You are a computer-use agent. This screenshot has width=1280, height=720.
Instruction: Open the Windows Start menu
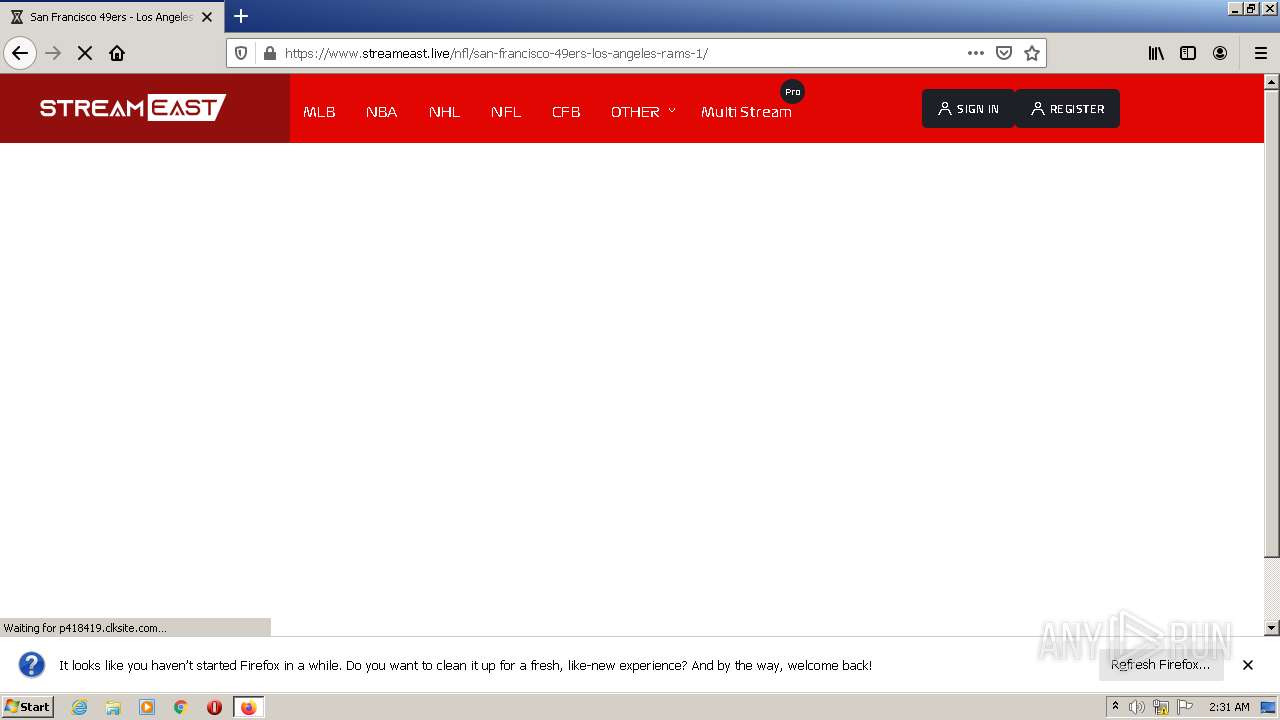pyautogui.click(x=27, y=706)
